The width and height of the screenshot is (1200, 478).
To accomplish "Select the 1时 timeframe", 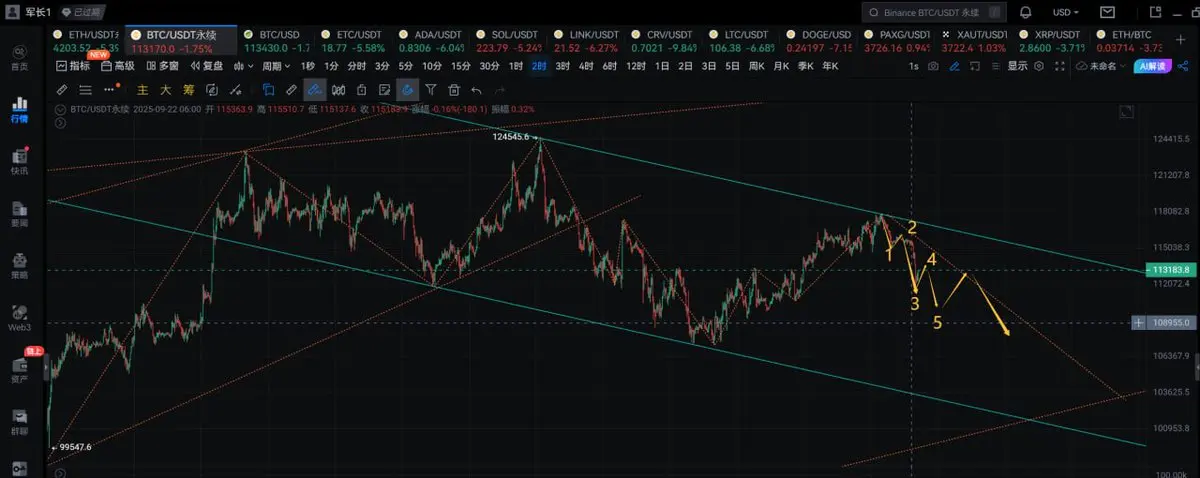I will click(x=516, y=65).
